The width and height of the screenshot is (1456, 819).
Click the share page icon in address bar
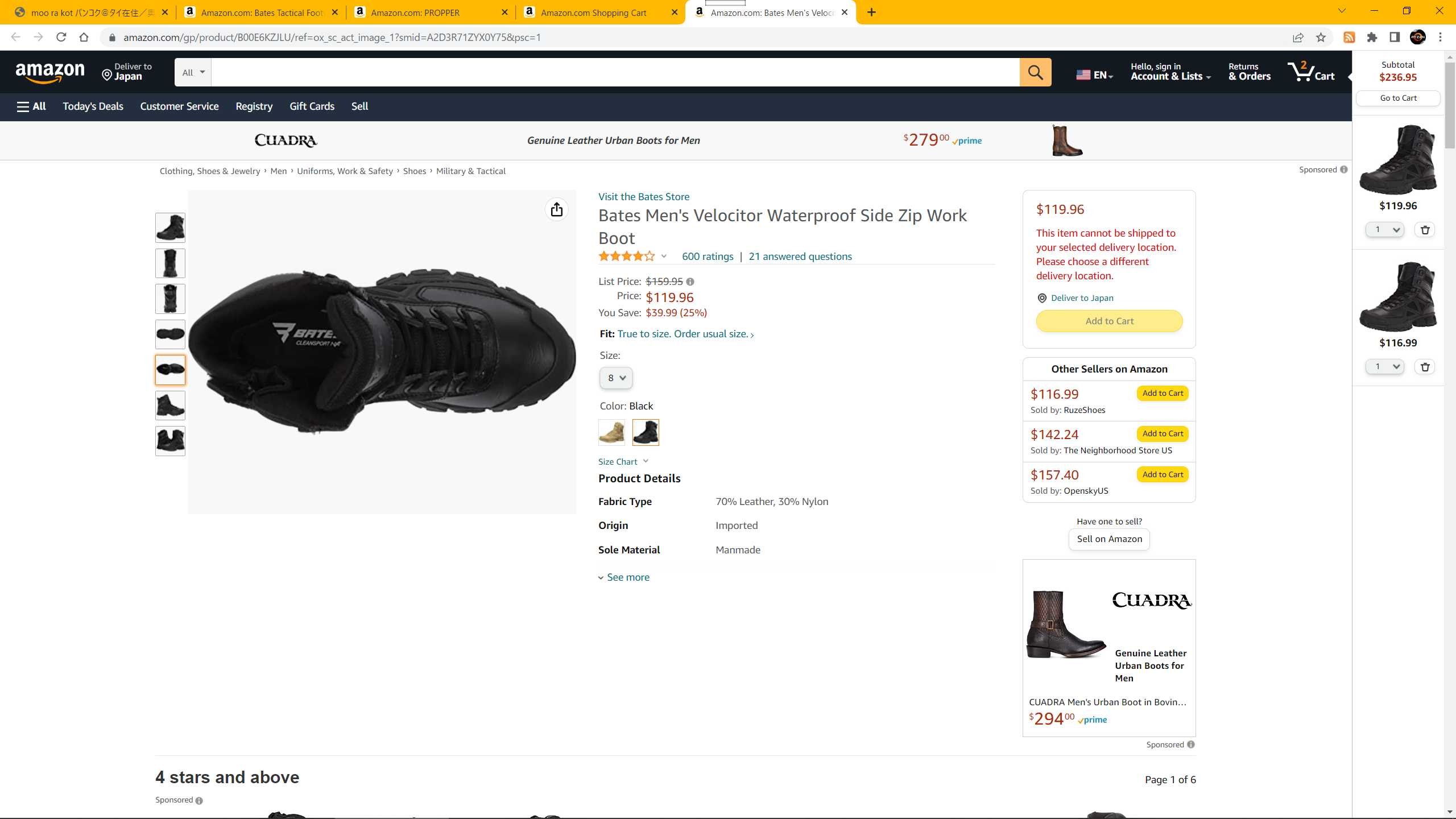[x=1298, y=38]
